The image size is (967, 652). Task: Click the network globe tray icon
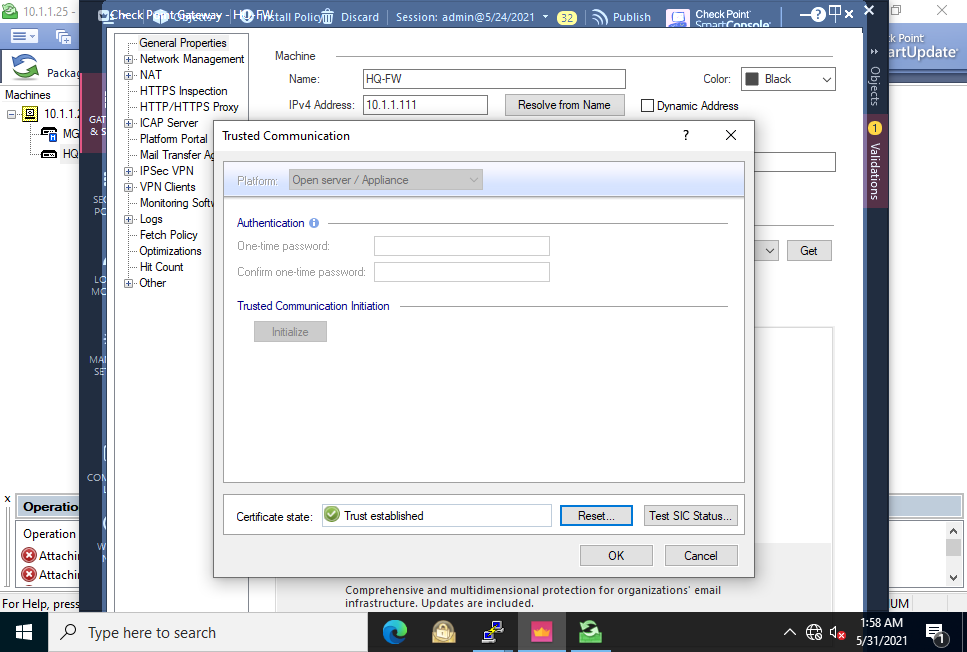tap(814, 632)
